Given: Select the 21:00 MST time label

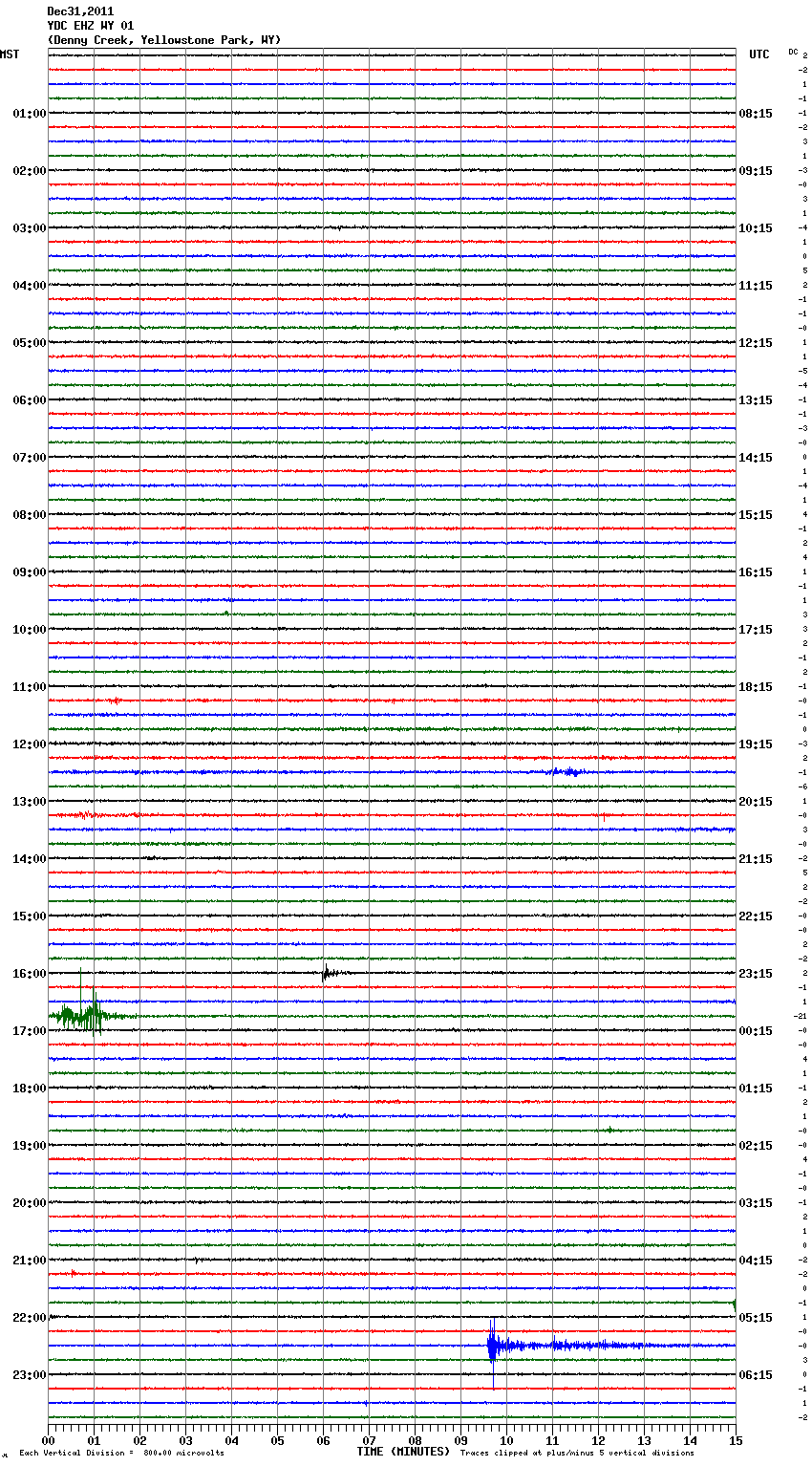Looking at the screenshot, I should pyautogui.click(x=30, y=1261).
